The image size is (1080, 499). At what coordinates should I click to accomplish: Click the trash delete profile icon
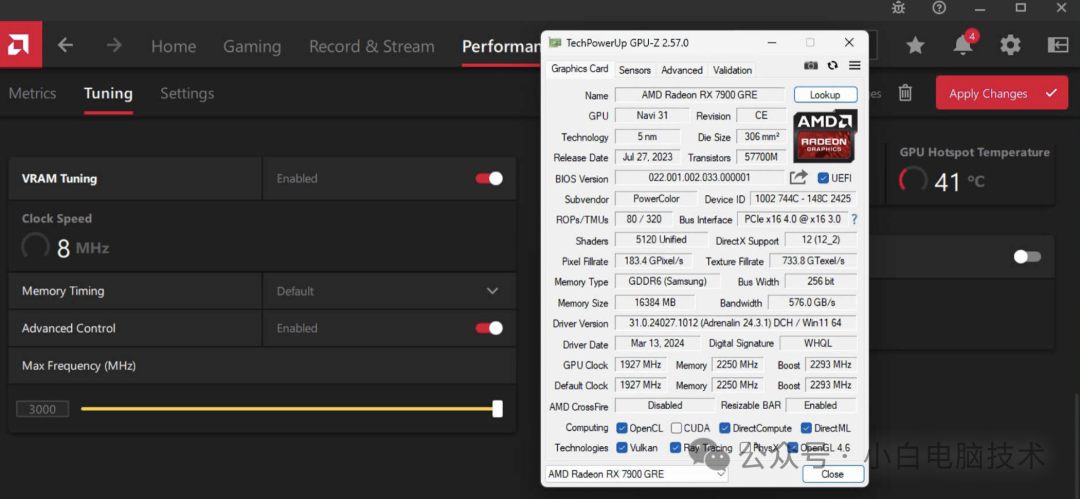pos(906,92)
